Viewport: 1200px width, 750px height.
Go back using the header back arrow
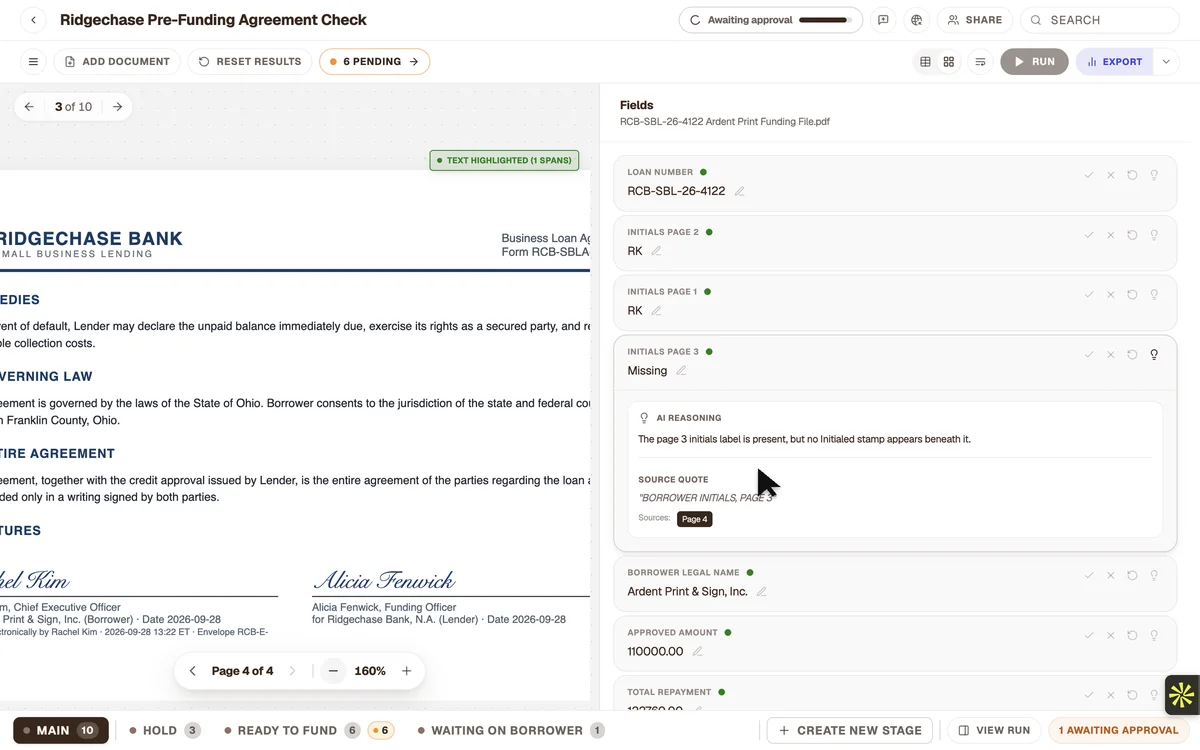(x=33, y=20)
